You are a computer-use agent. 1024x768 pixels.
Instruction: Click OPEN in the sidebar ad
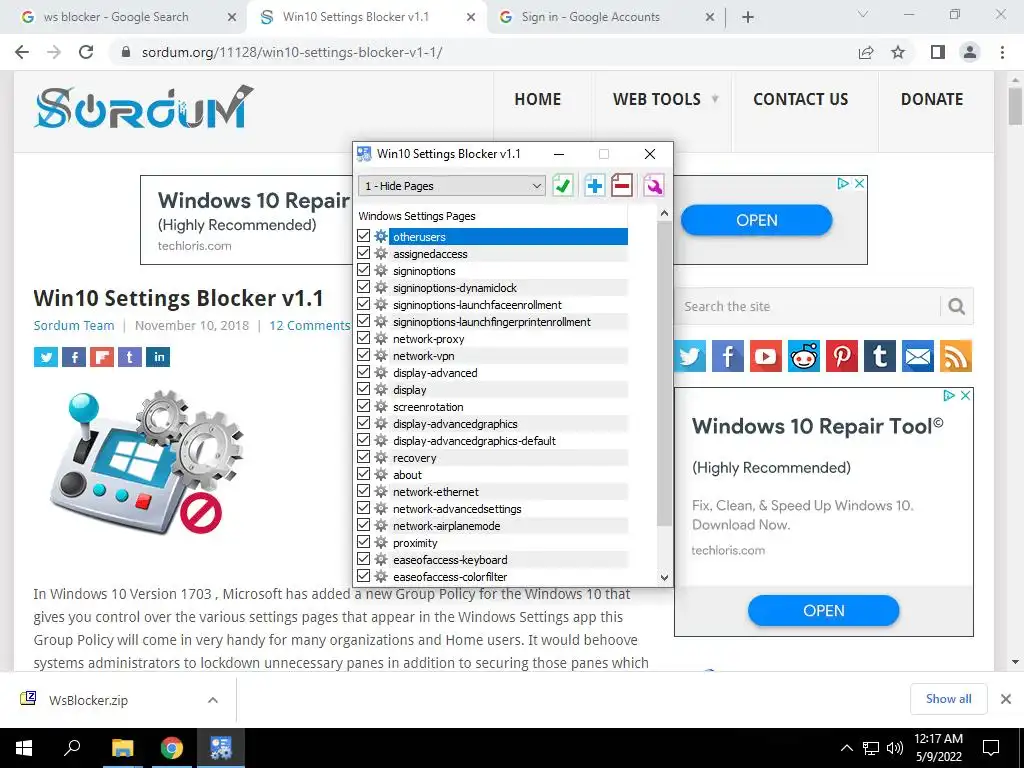pos(824,611)
